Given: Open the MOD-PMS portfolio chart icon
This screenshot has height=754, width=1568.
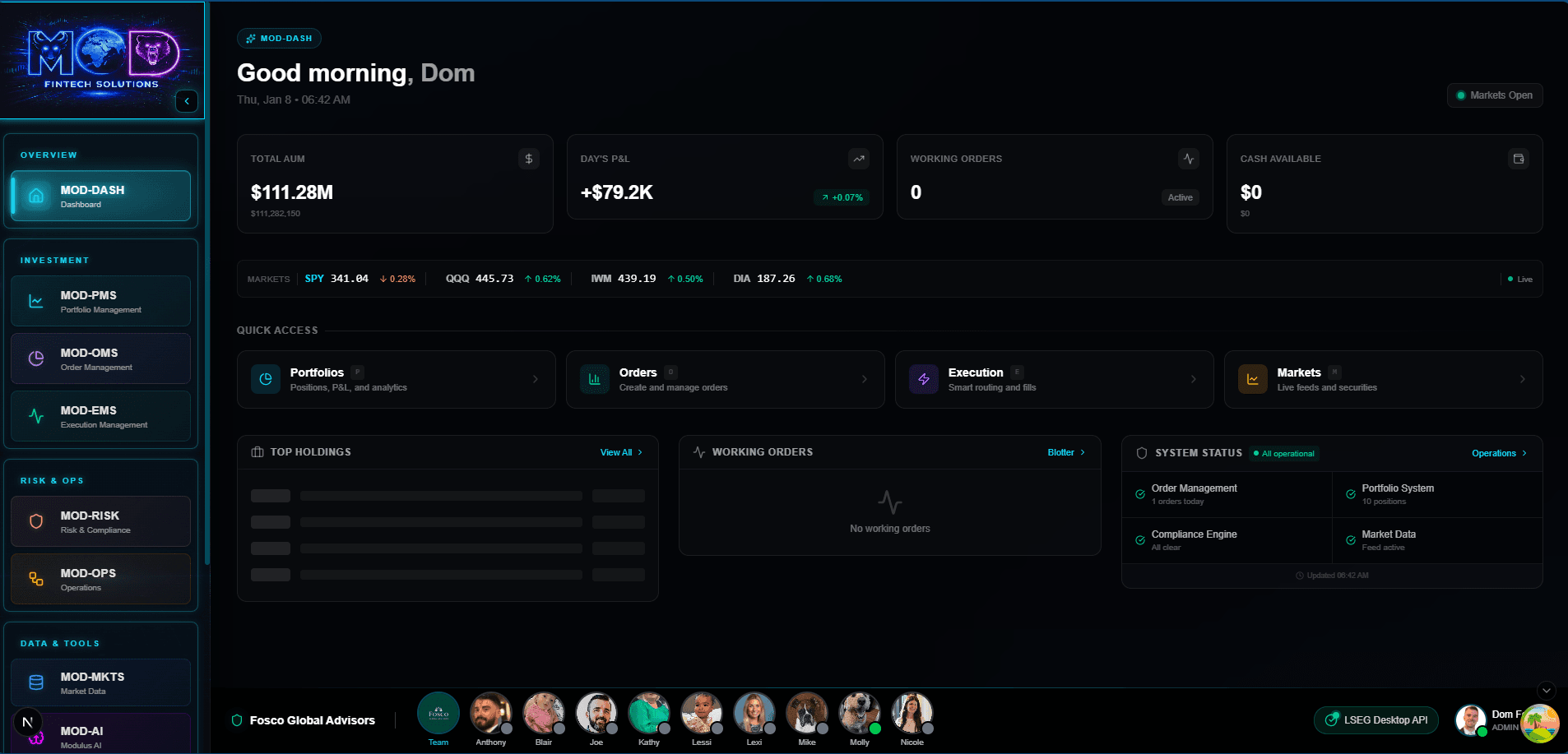Looking at the screenshot, I should [36, 301].
